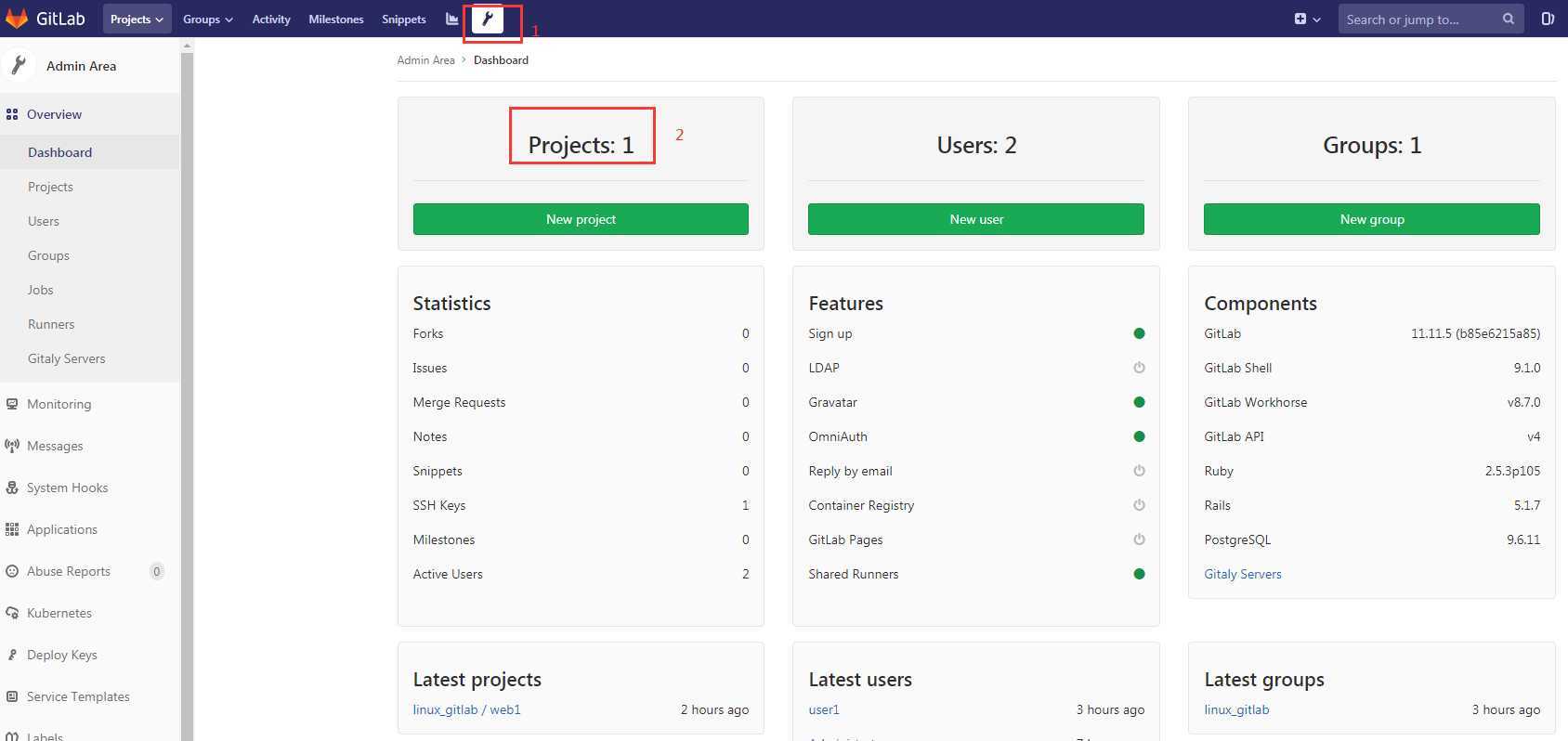Click the Monitoring monitor icon

[12, 404]
